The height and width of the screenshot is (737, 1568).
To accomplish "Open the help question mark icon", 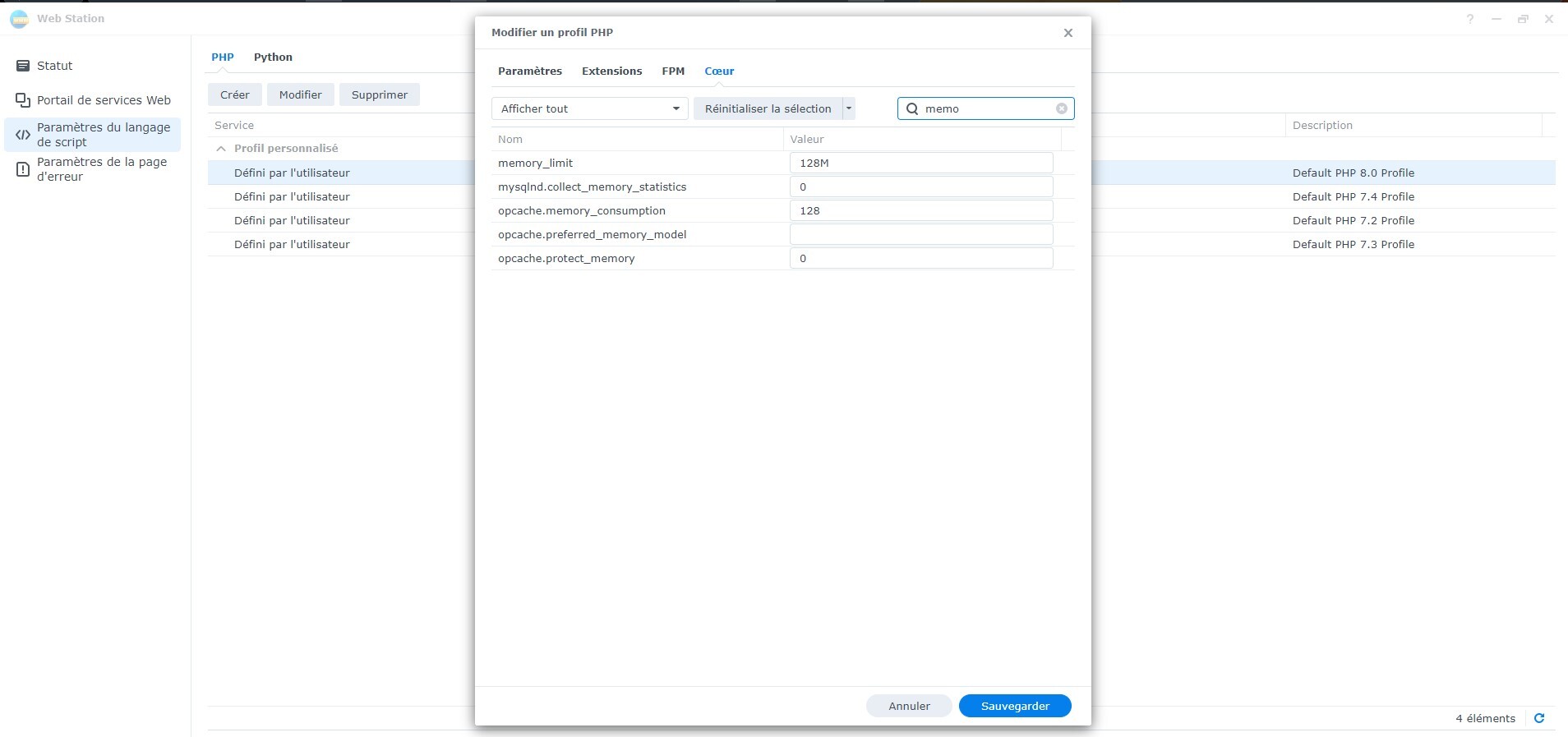I will click(x=1469, y=19).
